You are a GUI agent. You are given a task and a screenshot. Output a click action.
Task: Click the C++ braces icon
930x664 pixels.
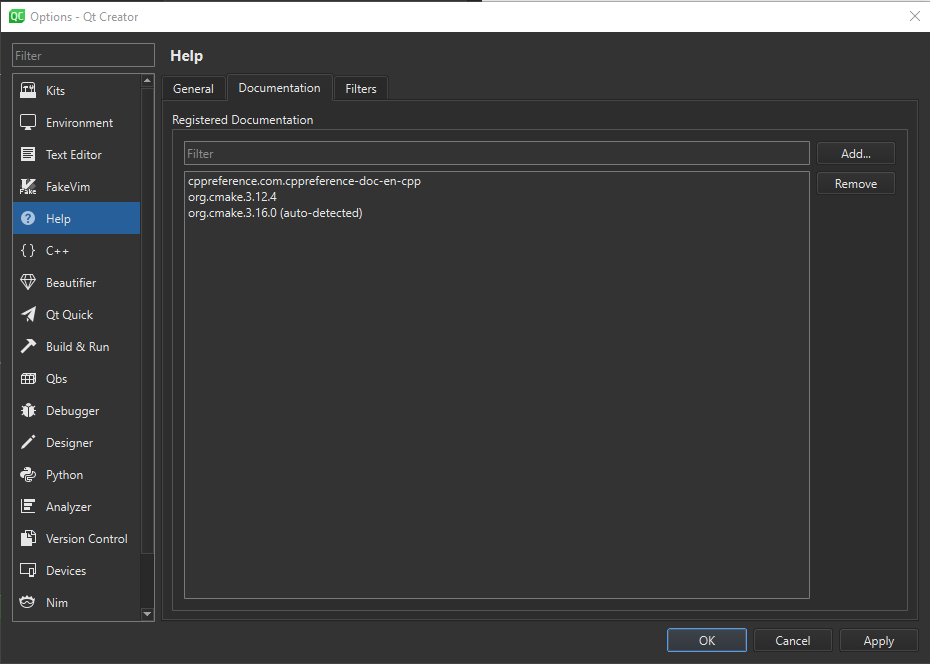[28, 250]
